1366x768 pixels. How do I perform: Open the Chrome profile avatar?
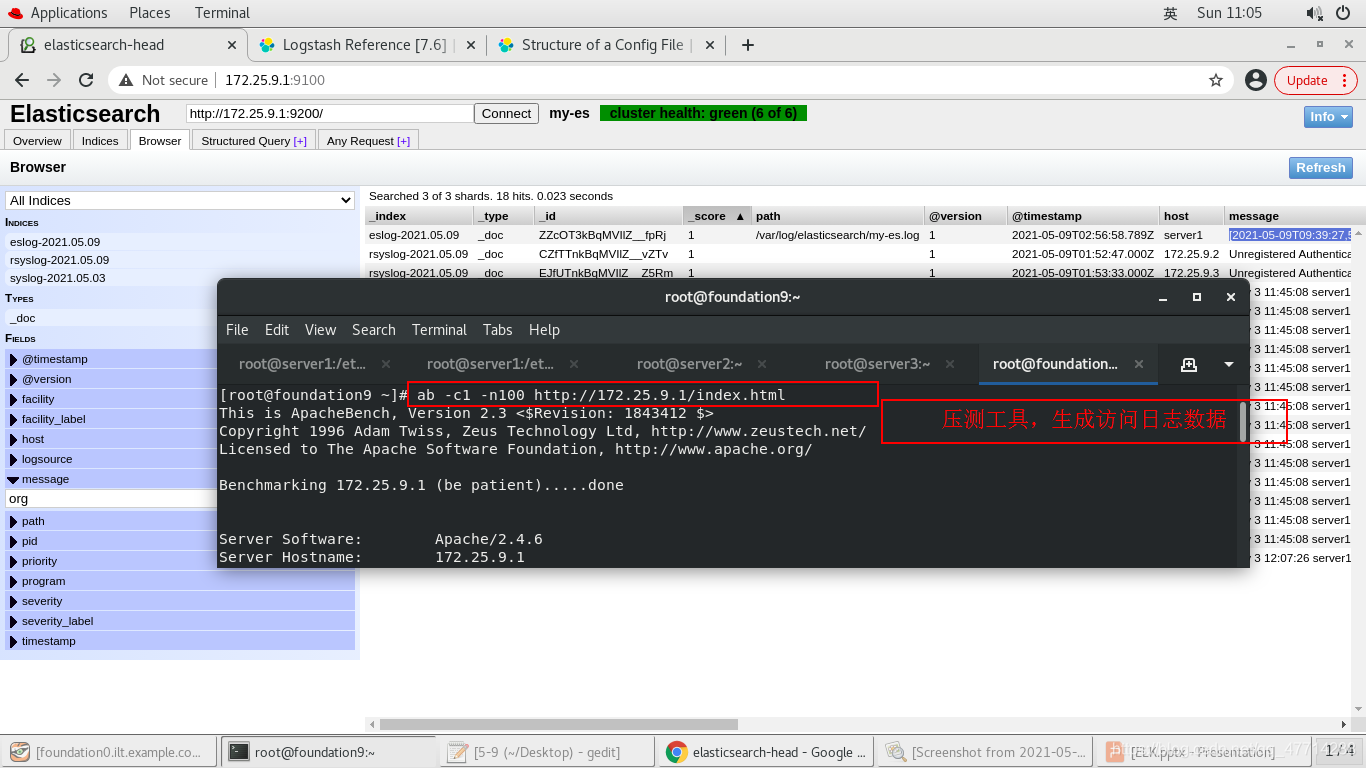coord(1256,80)
